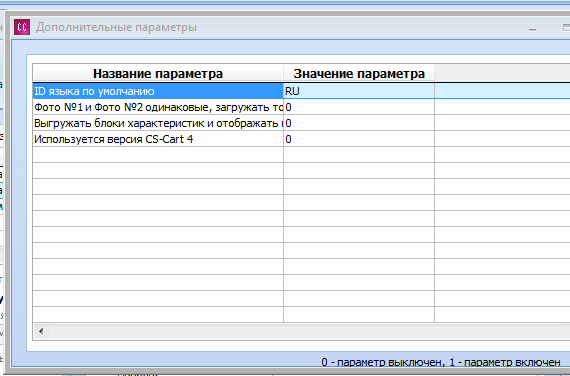Image resolution: width=570 pixels, height=376 pixels.
Task: Minimize the Дополнительные параметры window
Action: click(x=533, y=28)
